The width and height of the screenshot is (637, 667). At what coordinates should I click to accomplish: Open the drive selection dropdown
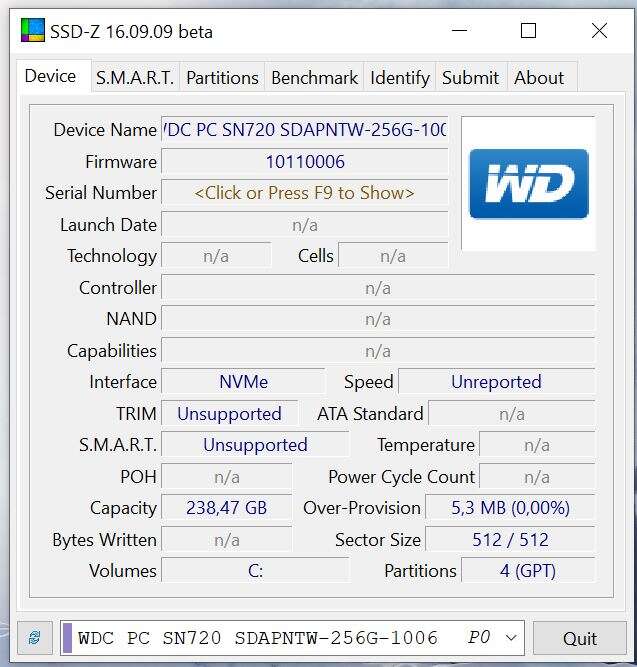(x=511, y=637)
